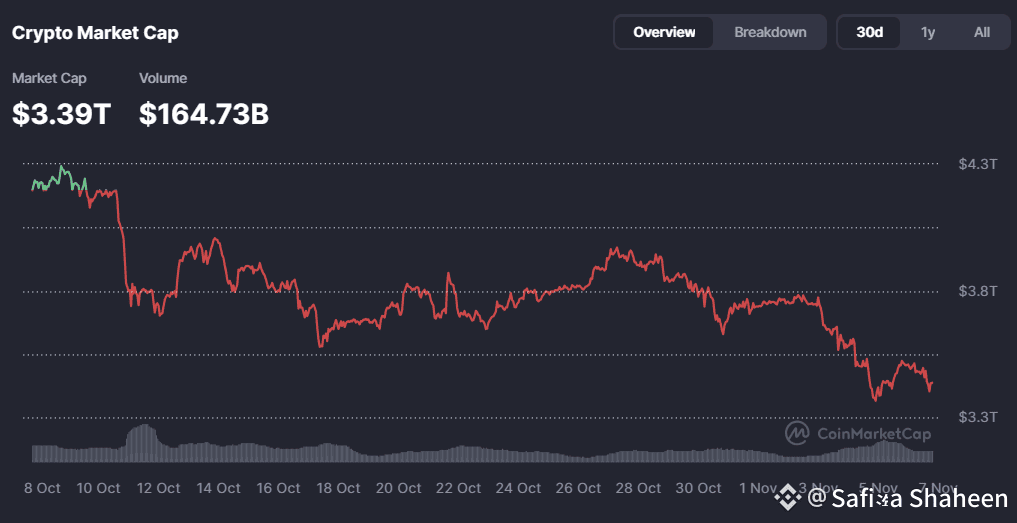1017x523 pixels.
Task: Show the All time range
Action: point(982,32)
